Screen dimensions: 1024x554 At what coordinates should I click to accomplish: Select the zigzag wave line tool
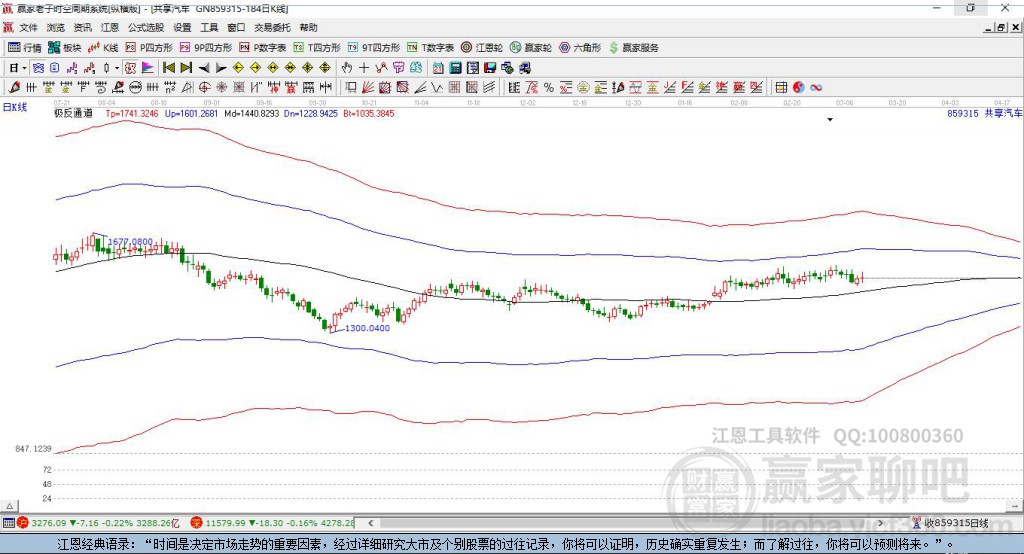pos(437,88)
